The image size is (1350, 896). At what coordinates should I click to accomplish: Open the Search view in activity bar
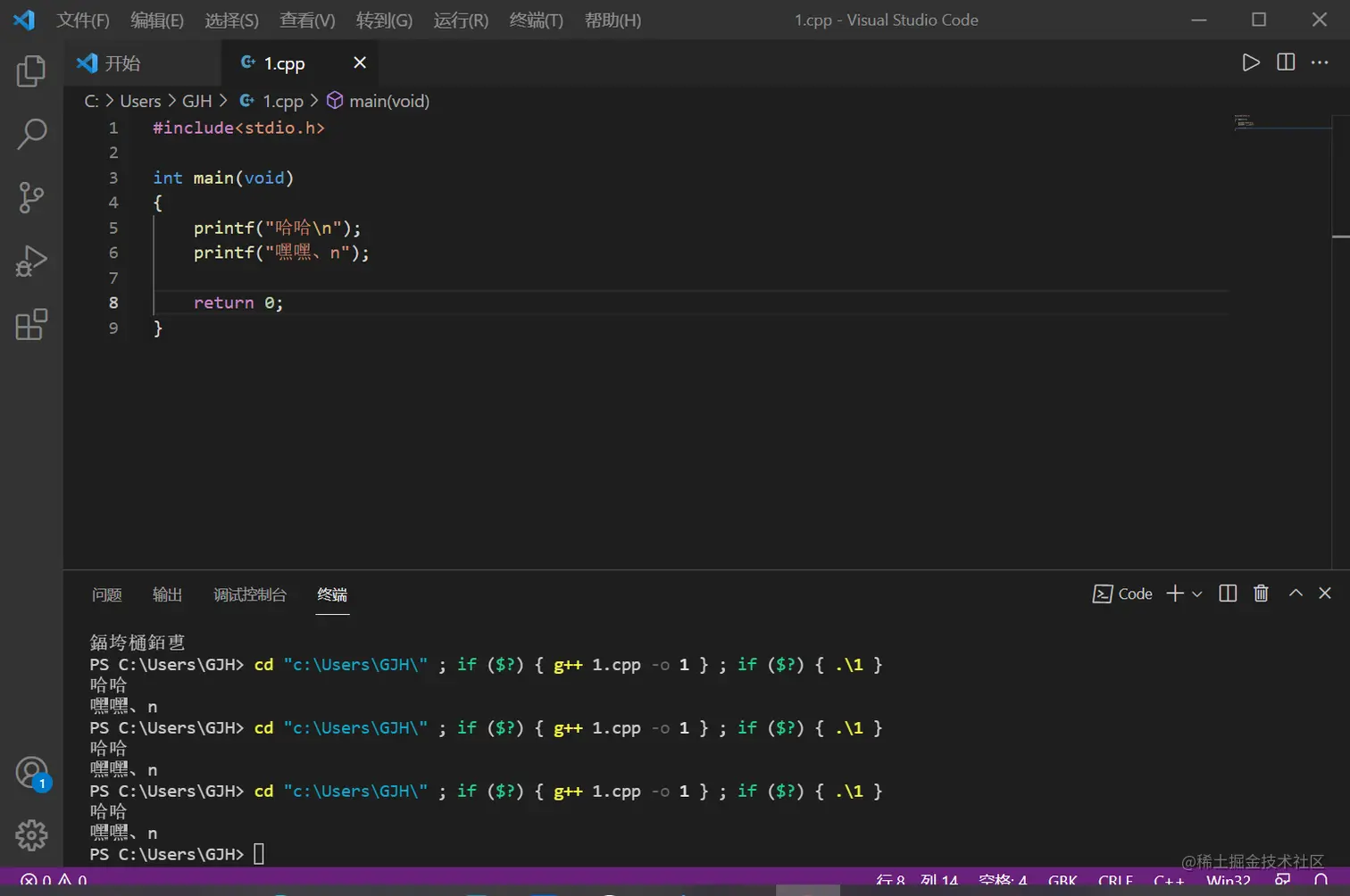31,135
